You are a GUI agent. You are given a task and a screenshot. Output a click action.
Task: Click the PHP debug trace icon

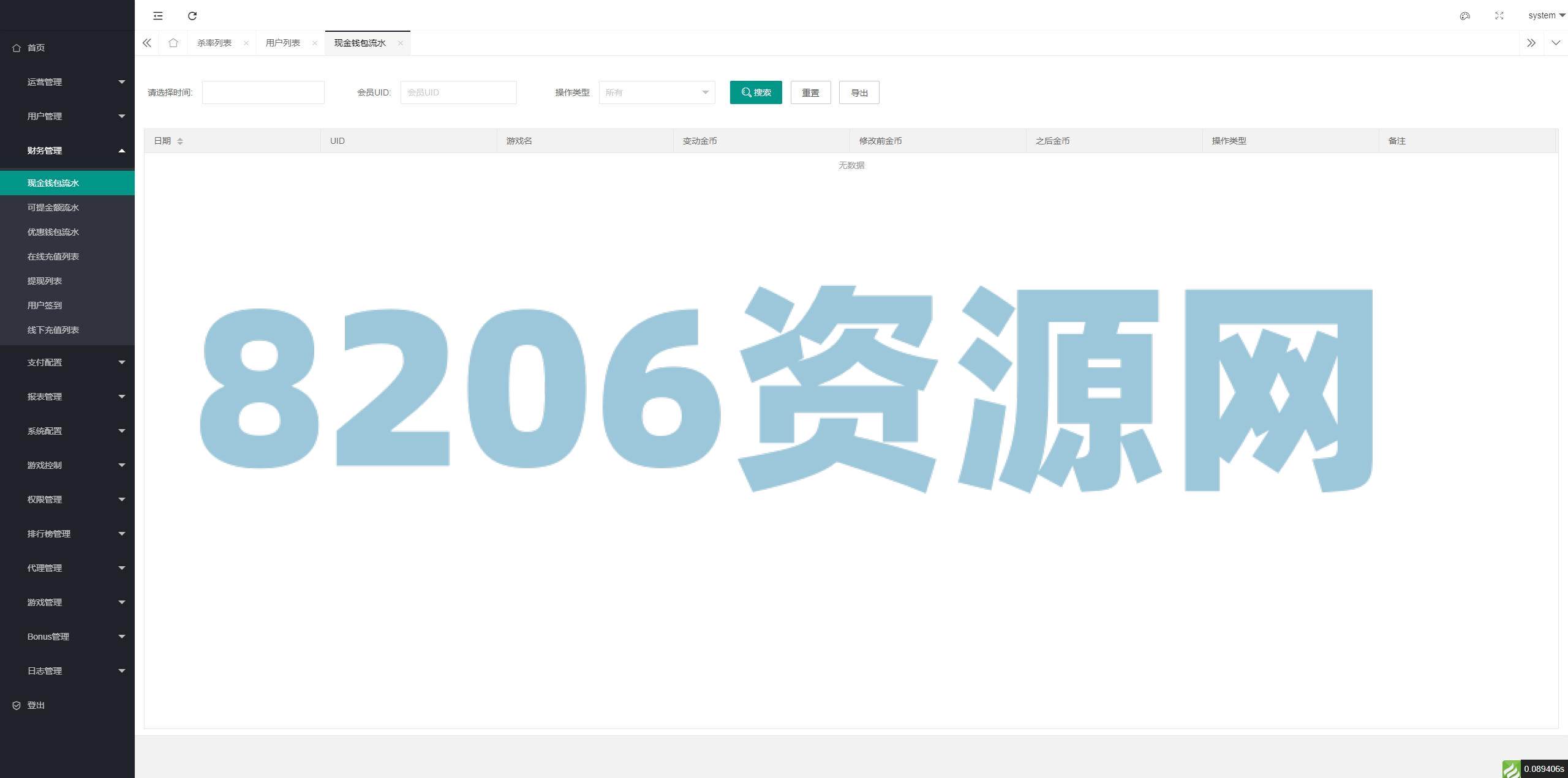(1511, 769)
